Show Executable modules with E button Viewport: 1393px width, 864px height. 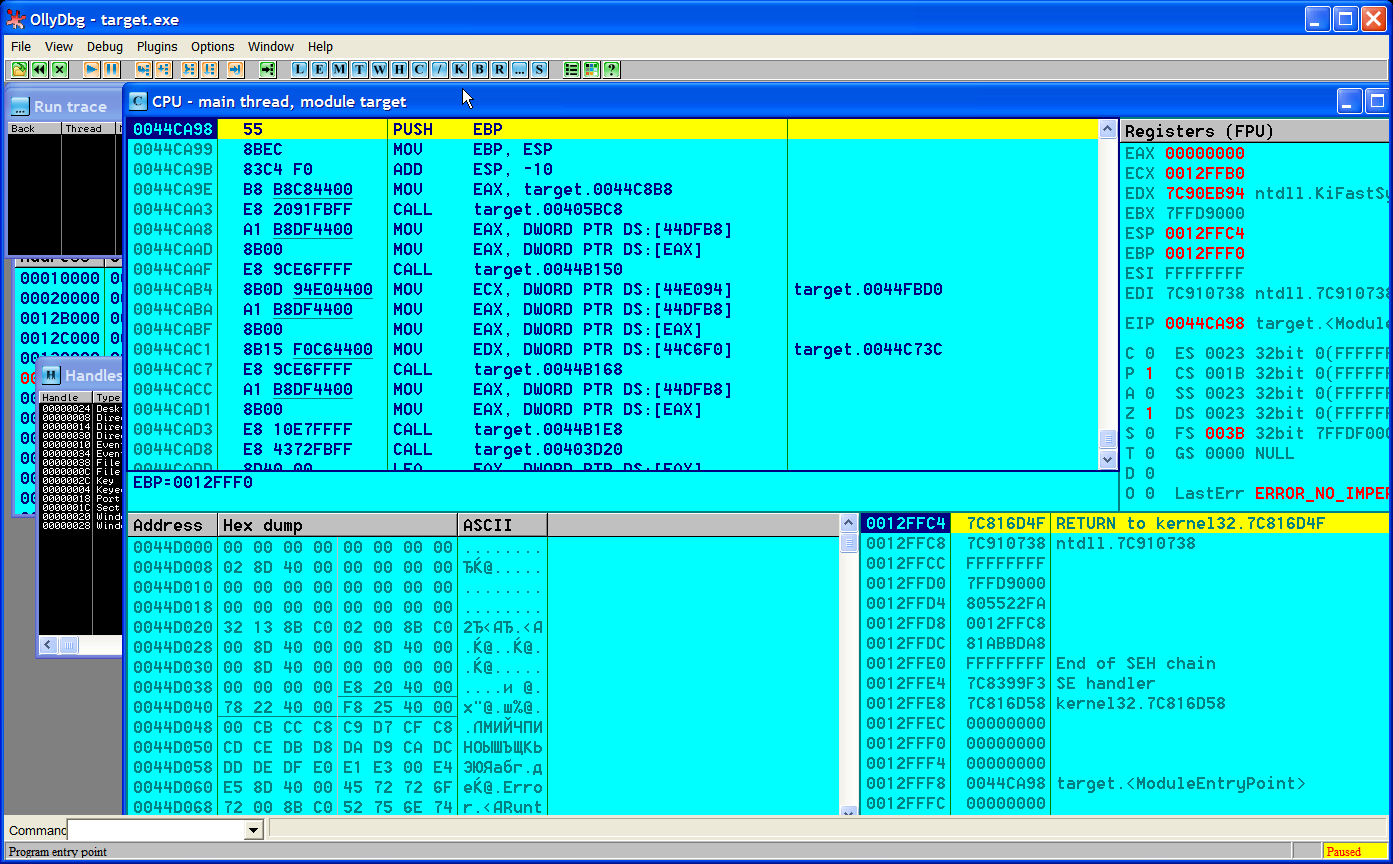319,69
